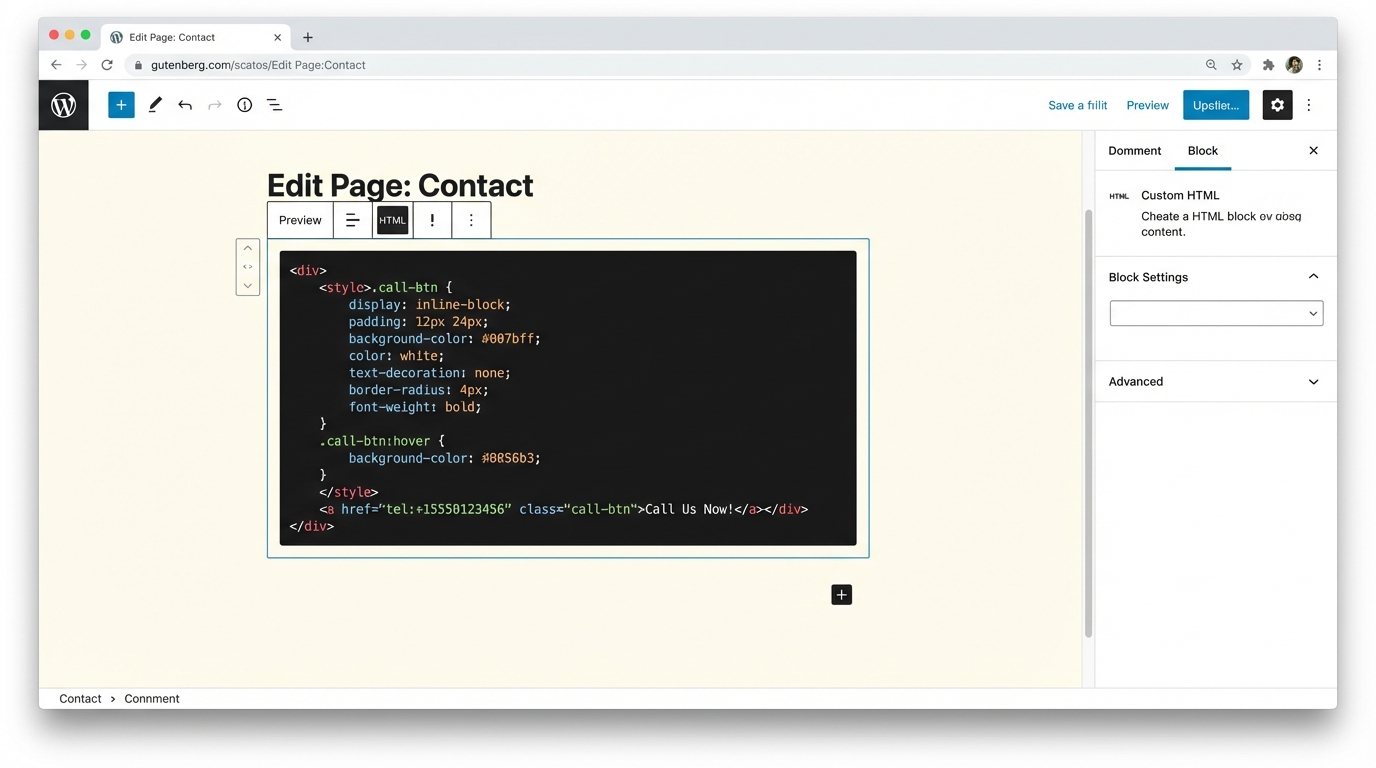The height and width of the screenshot is (768, 1376).
Task: Open the block toolbar three-dot menu
Action: point(471,219)
